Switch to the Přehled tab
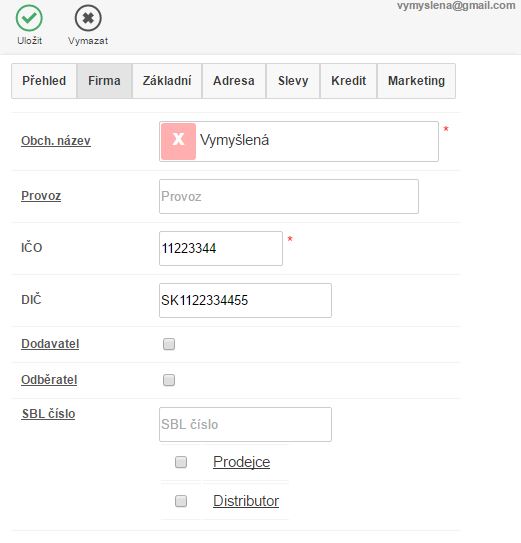 [x=44, y=81]
